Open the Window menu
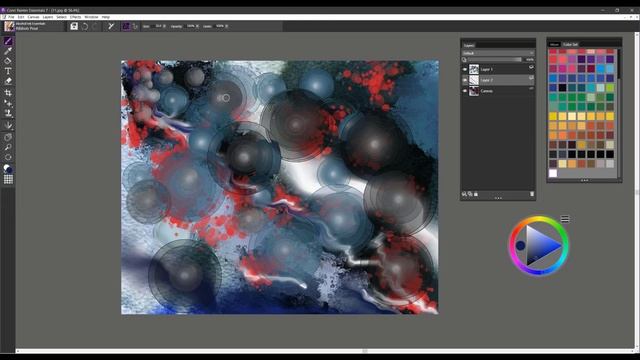The height and width of the screenshot is (360, 640). click(x=91, y=17)
